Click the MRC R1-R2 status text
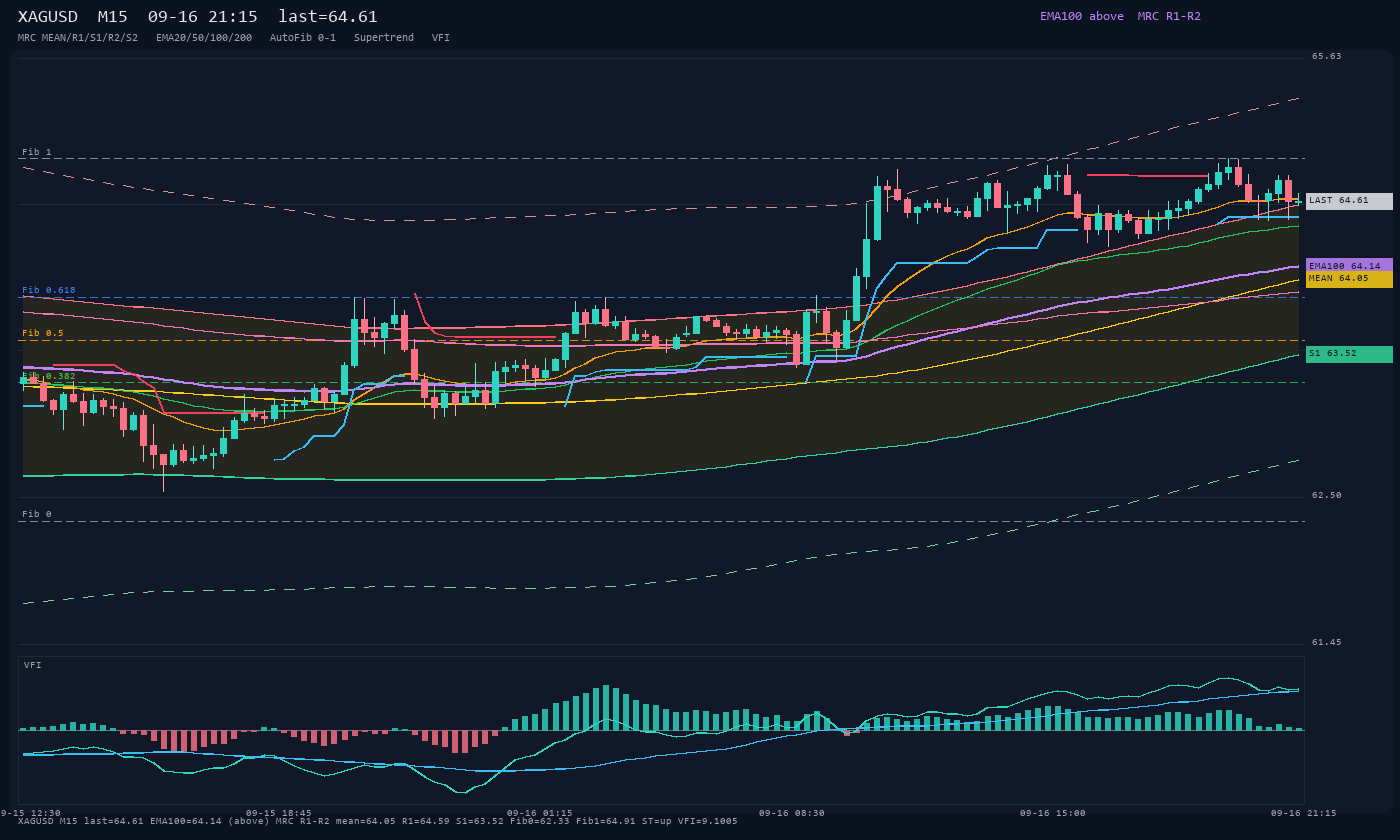 pos(1169,16)
